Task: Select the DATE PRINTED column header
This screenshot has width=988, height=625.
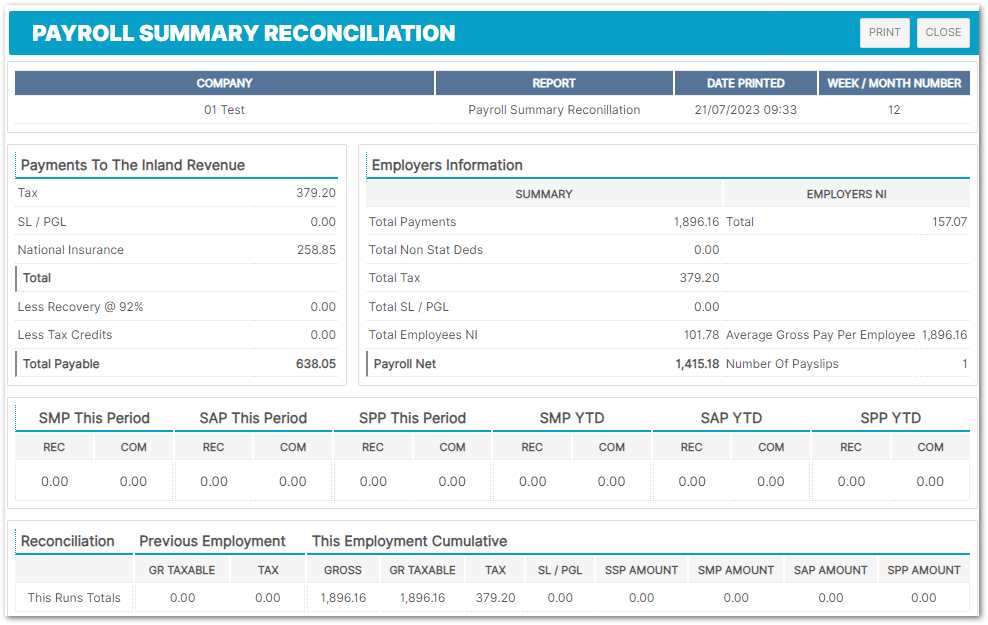Action: [745, 83]
